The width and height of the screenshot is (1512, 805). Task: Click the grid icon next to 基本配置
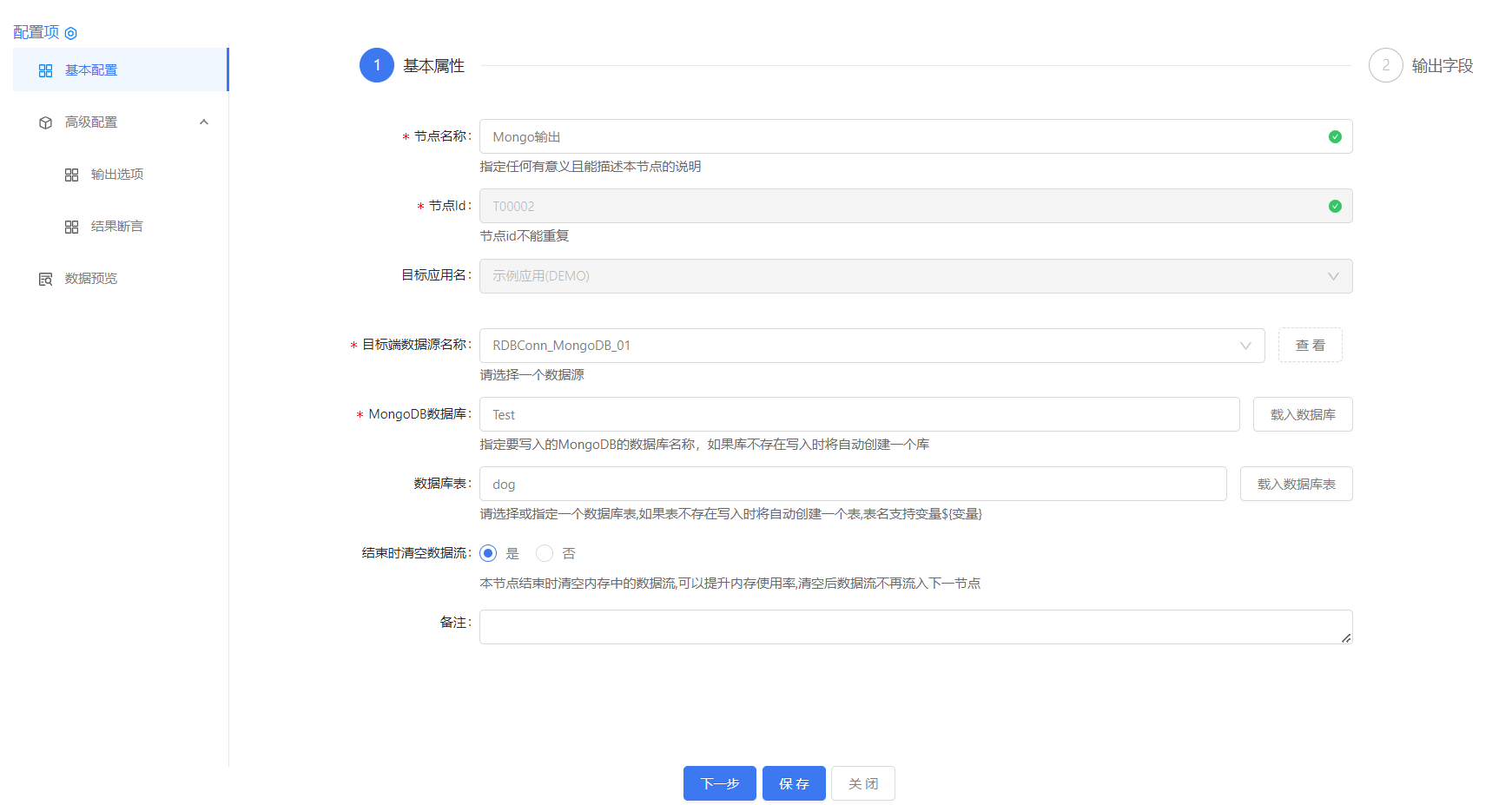[46, 70]
